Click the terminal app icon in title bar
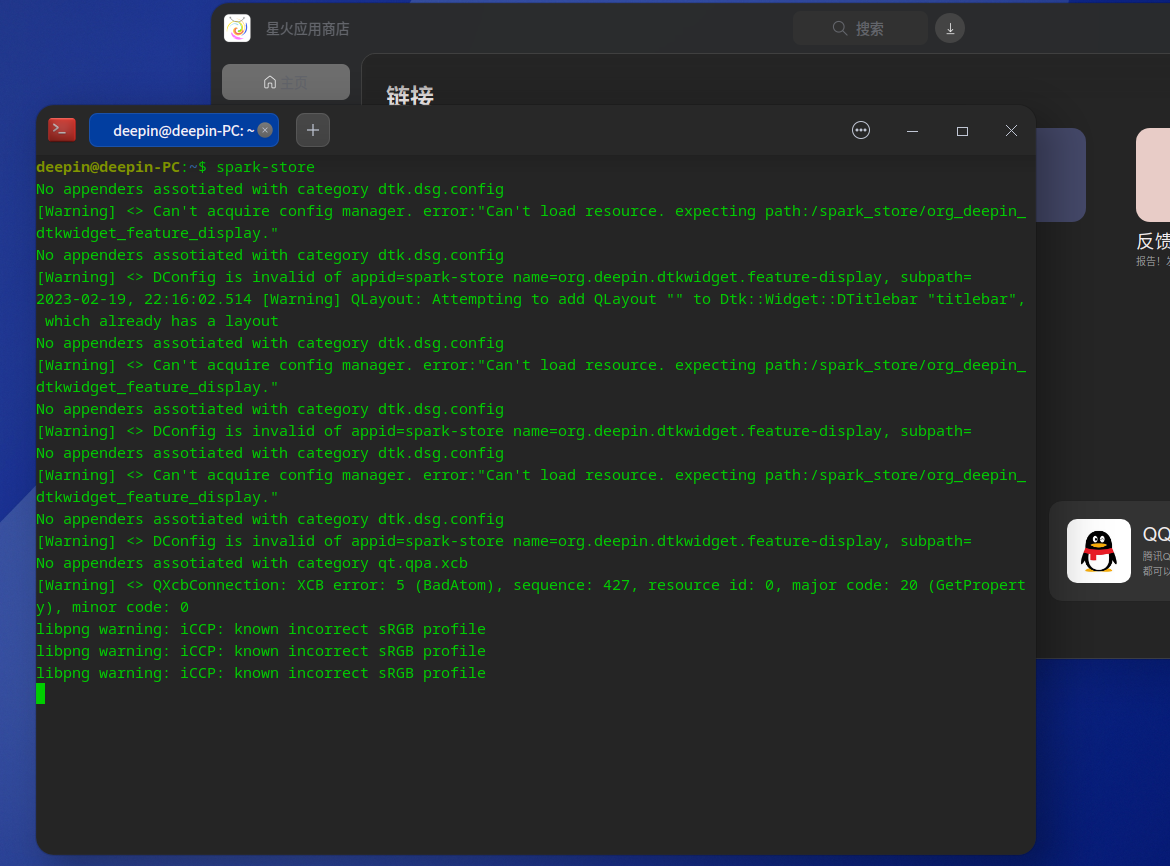 click(x=62, y=130)
